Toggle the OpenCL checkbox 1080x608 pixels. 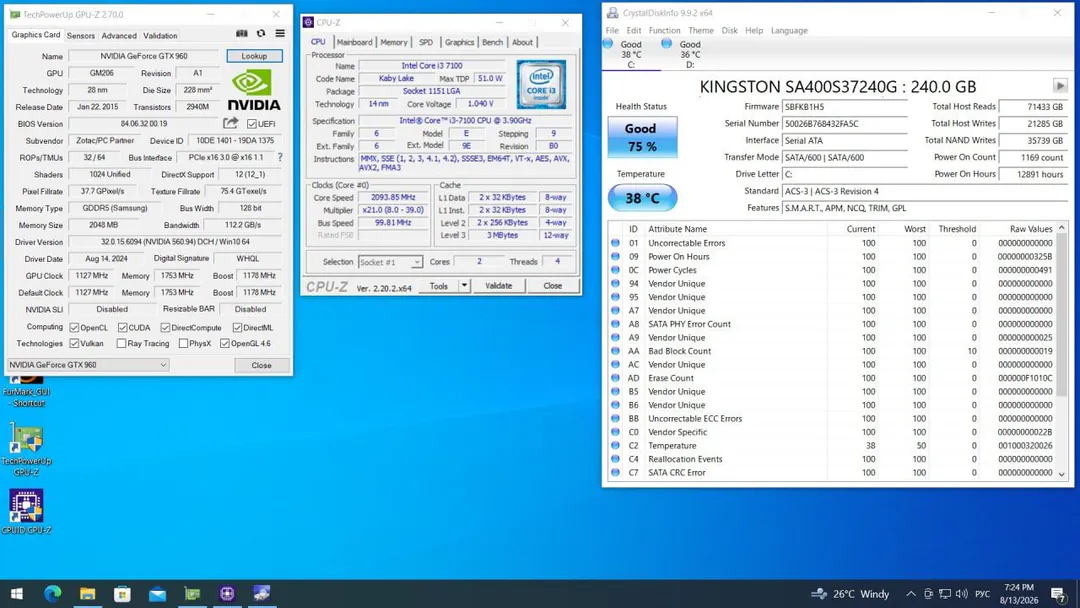coord(74,328)
